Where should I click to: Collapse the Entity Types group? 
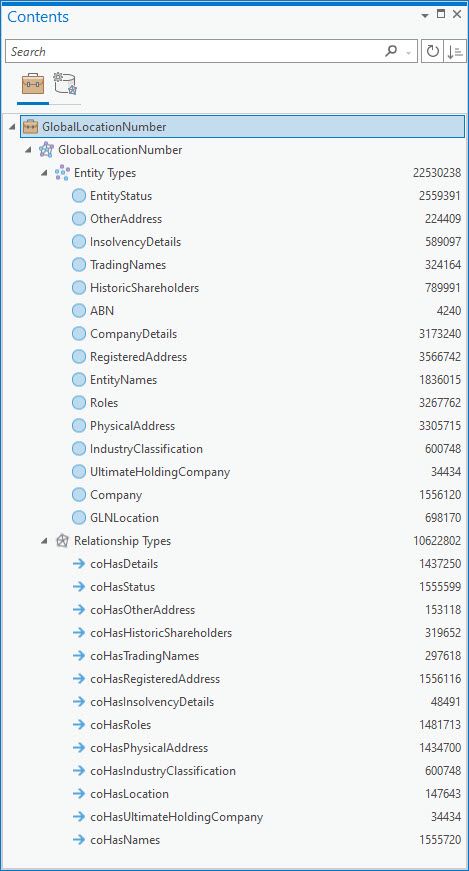point(44,173)
